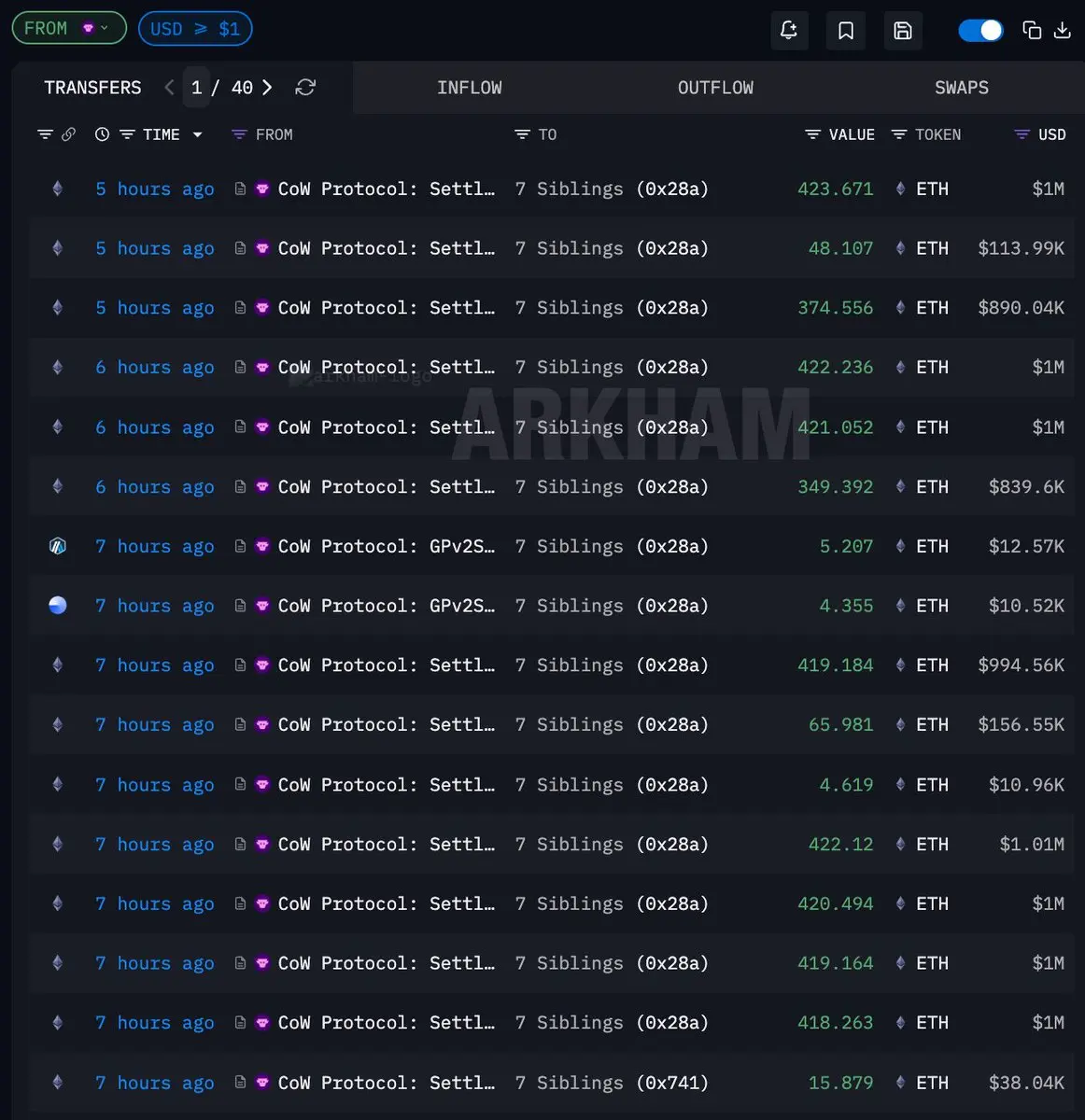The image size is (1085, 1120).
Task: Click the contract document icon in 48.107 row
Action: click(x=240, y=248)
